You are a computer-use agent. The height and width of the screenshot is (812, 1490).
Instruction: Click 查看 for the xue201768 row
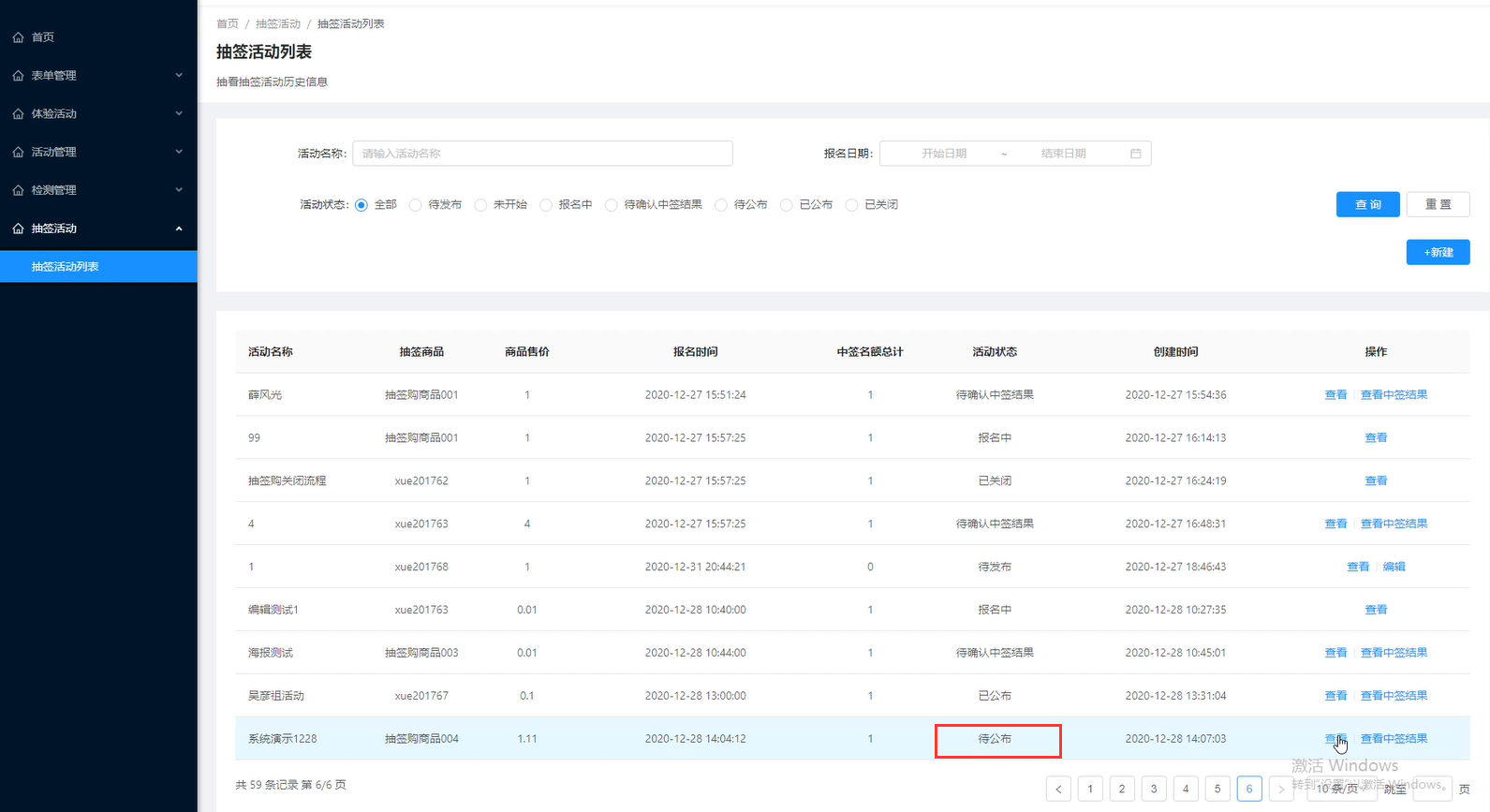(1358, 567)
